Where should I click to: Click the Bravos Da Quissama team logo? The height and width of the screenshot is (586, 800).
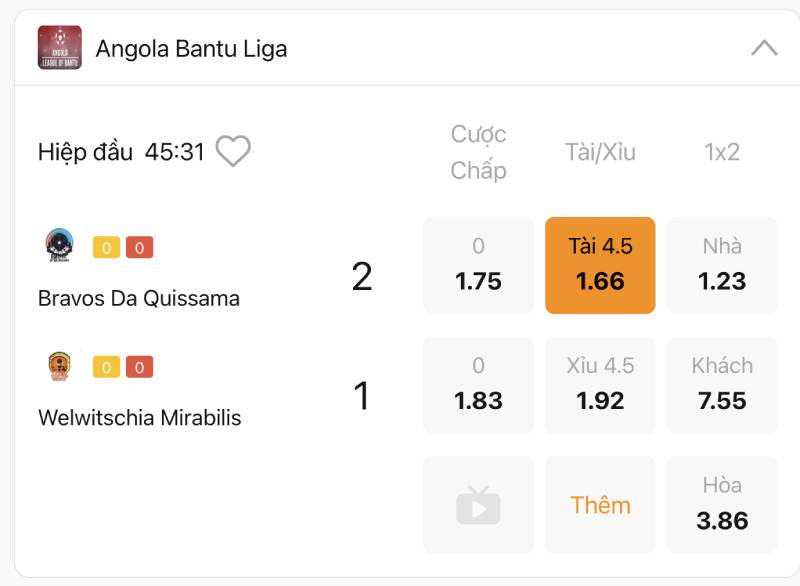60,246
